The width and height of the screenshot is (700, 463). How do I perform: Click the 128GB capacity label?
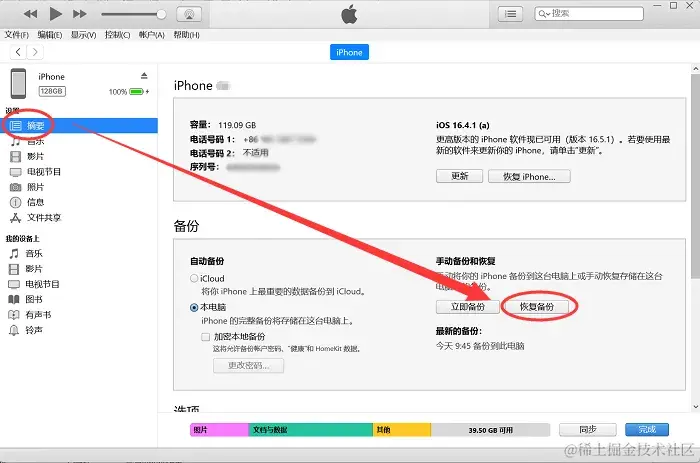(x=52, y=91)
